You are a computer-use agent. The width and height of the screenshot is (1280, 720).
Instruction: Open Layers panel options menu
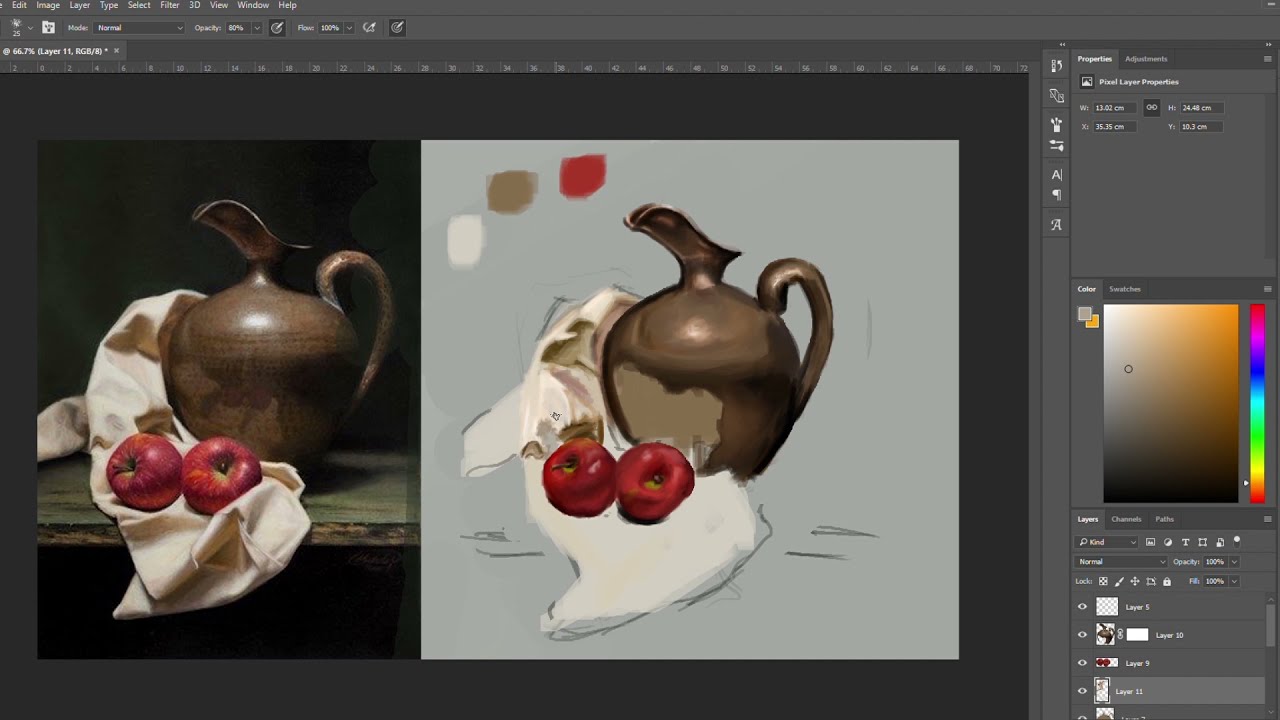coord(1268,519)
